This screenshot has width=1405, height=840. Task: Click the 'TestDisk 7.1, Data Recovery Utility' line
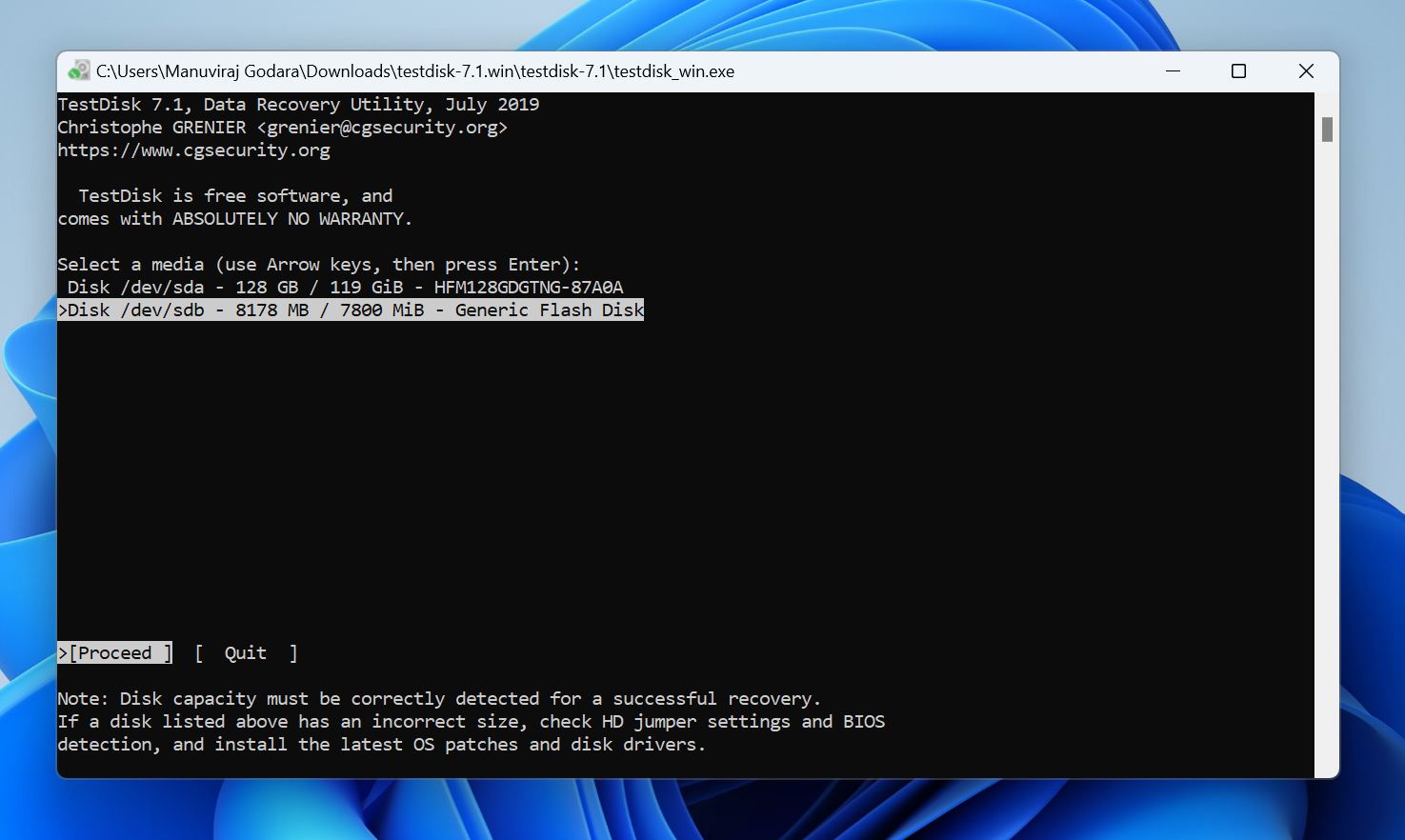299,105
